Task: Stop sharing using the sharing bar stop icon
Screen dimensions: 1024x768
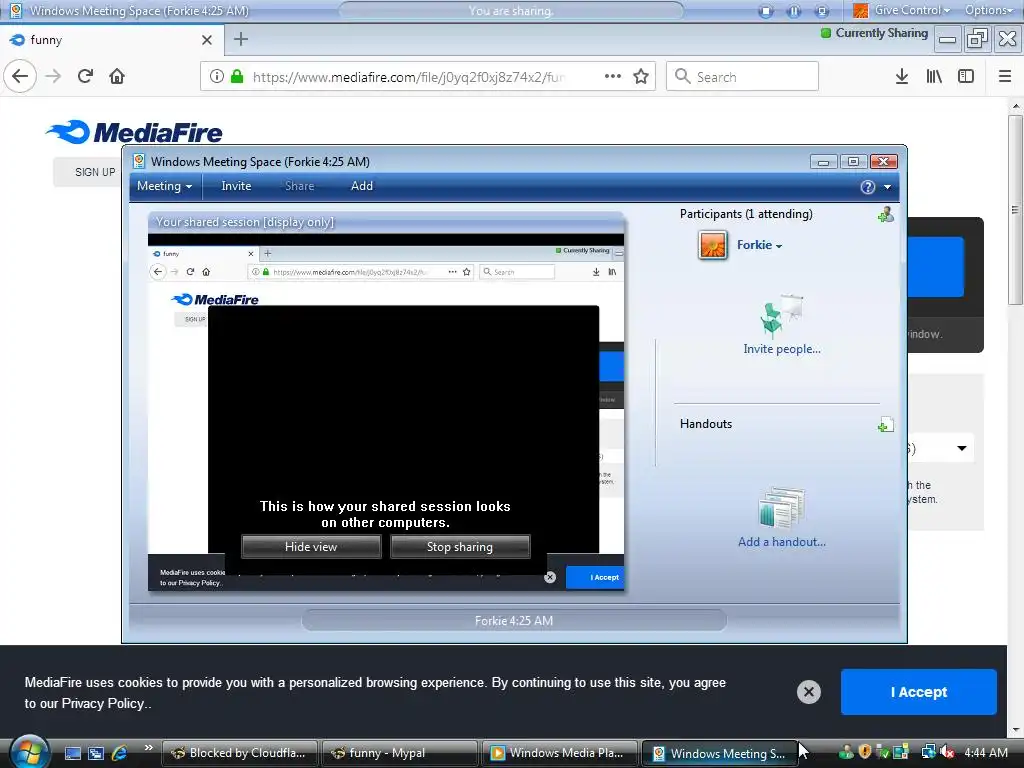Action: click(766, 11)
